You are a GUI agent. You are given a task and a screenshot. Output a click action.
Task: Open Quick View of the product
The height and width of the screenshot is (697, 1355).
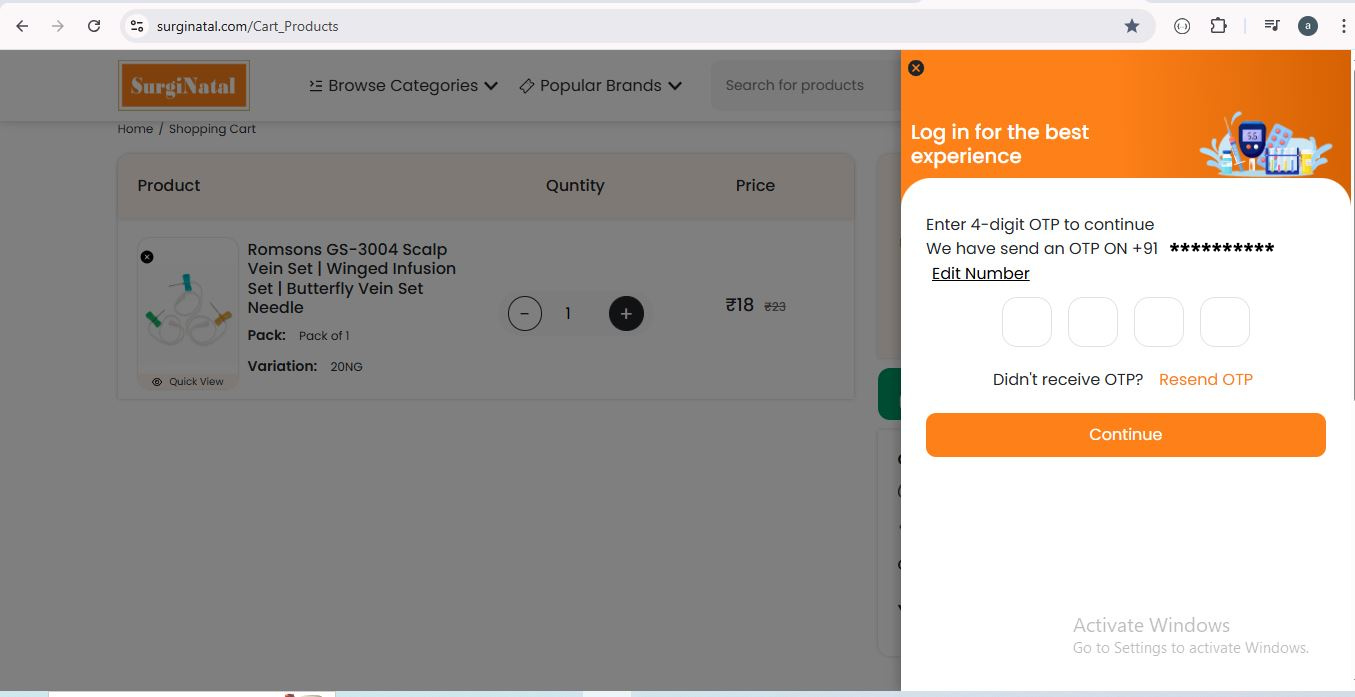[188, 382]
